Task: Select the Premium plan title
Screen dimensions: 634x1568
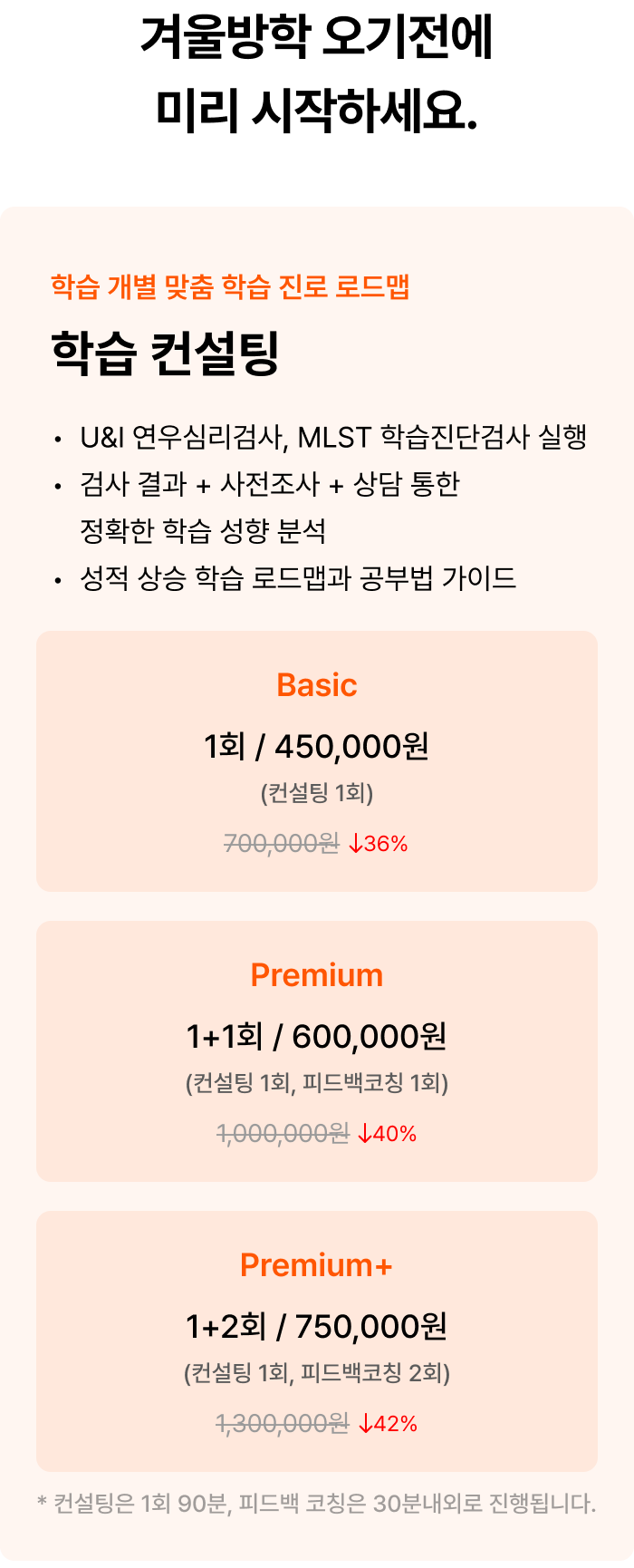Action: tap(317, 975)
